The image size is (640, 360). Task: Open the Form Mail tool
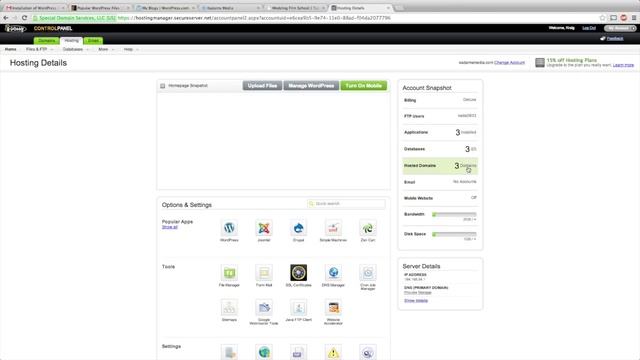[264, 273]
